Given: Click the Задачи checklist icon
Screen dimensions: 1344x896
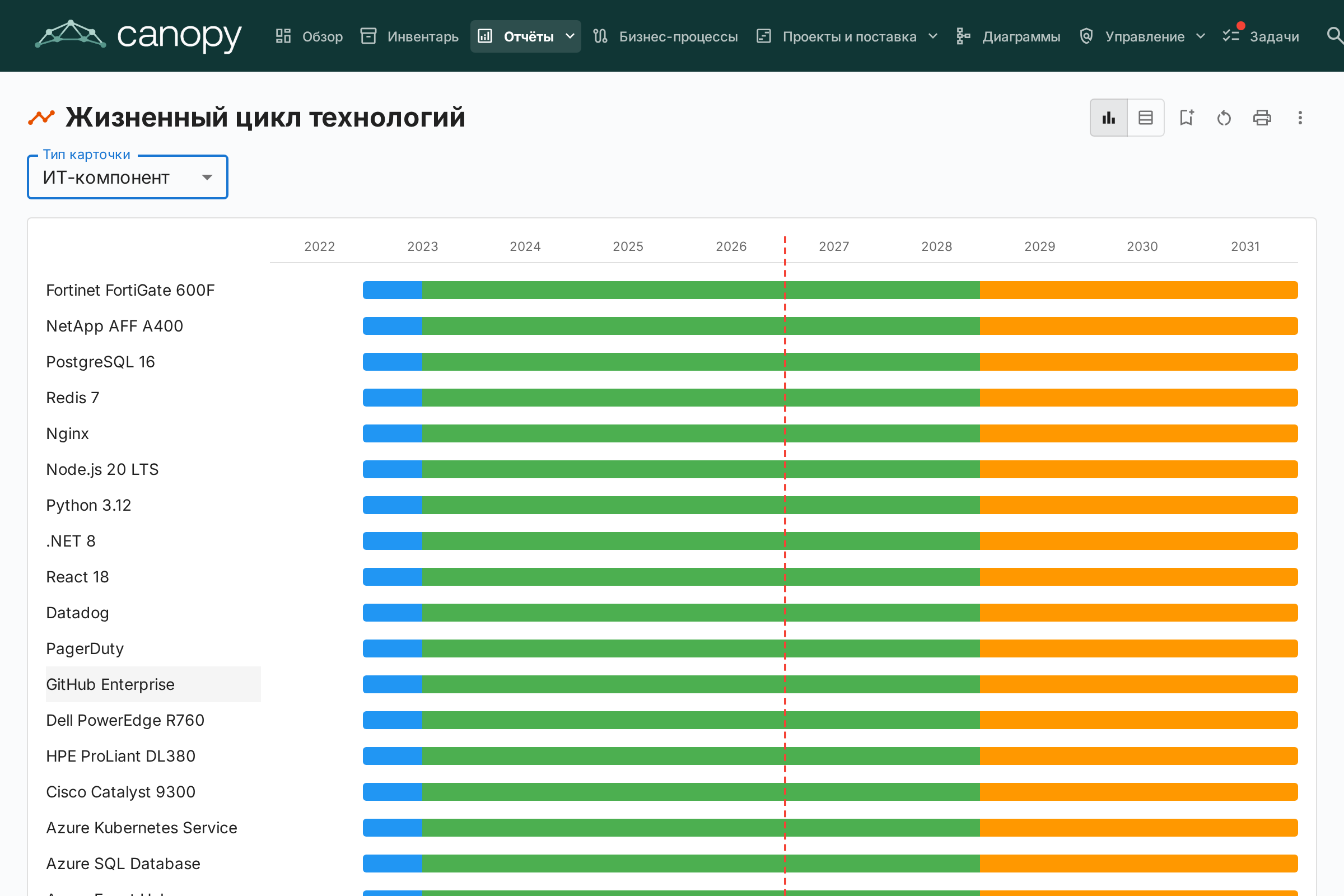Looking at the screenshot, I should coord(1231,36).
